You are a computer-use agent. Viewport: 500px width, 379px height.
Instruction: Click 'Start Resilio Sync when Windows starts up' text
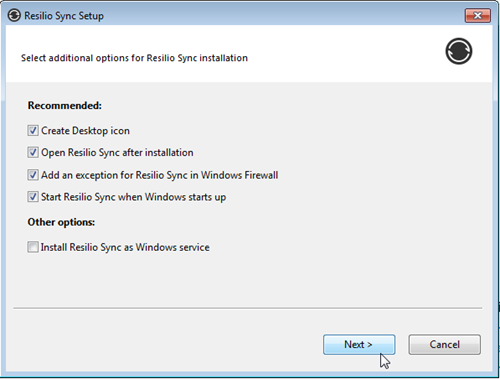coord(133,197)
